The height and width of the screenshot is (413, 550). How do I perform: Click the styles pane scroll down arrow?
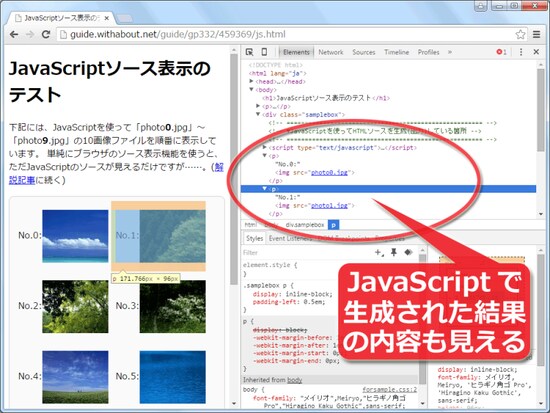(422, 404)
